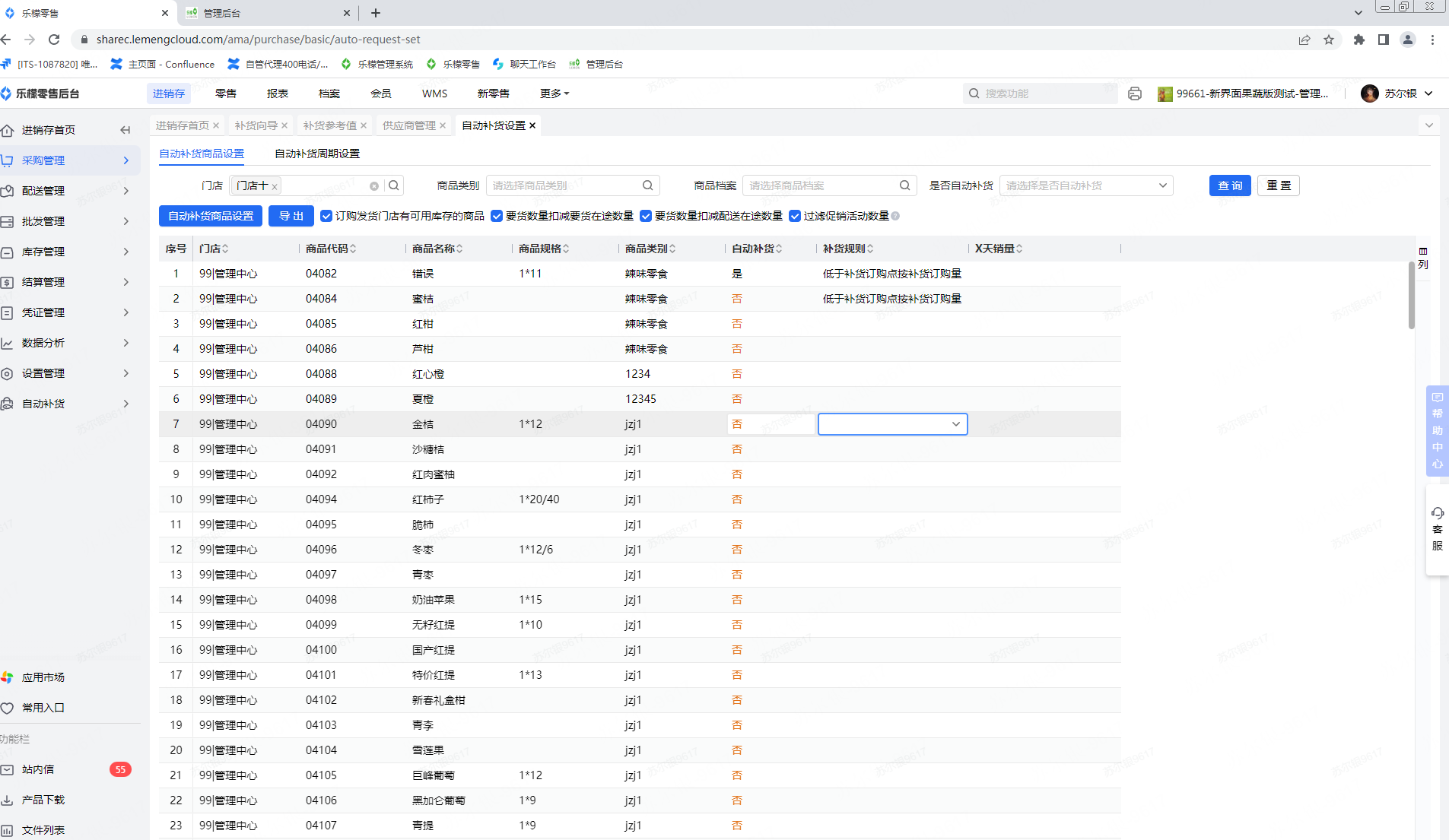Open the 报表 menu item
Viewport: 1449px width, 840px height.
277,94
